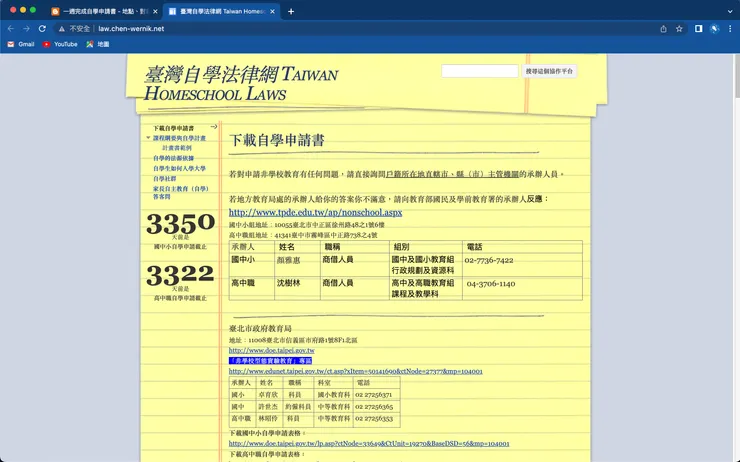Screen dimensions: 740x462
Task: Click the phone number 04-3706-1140
Action: point(491,284)
